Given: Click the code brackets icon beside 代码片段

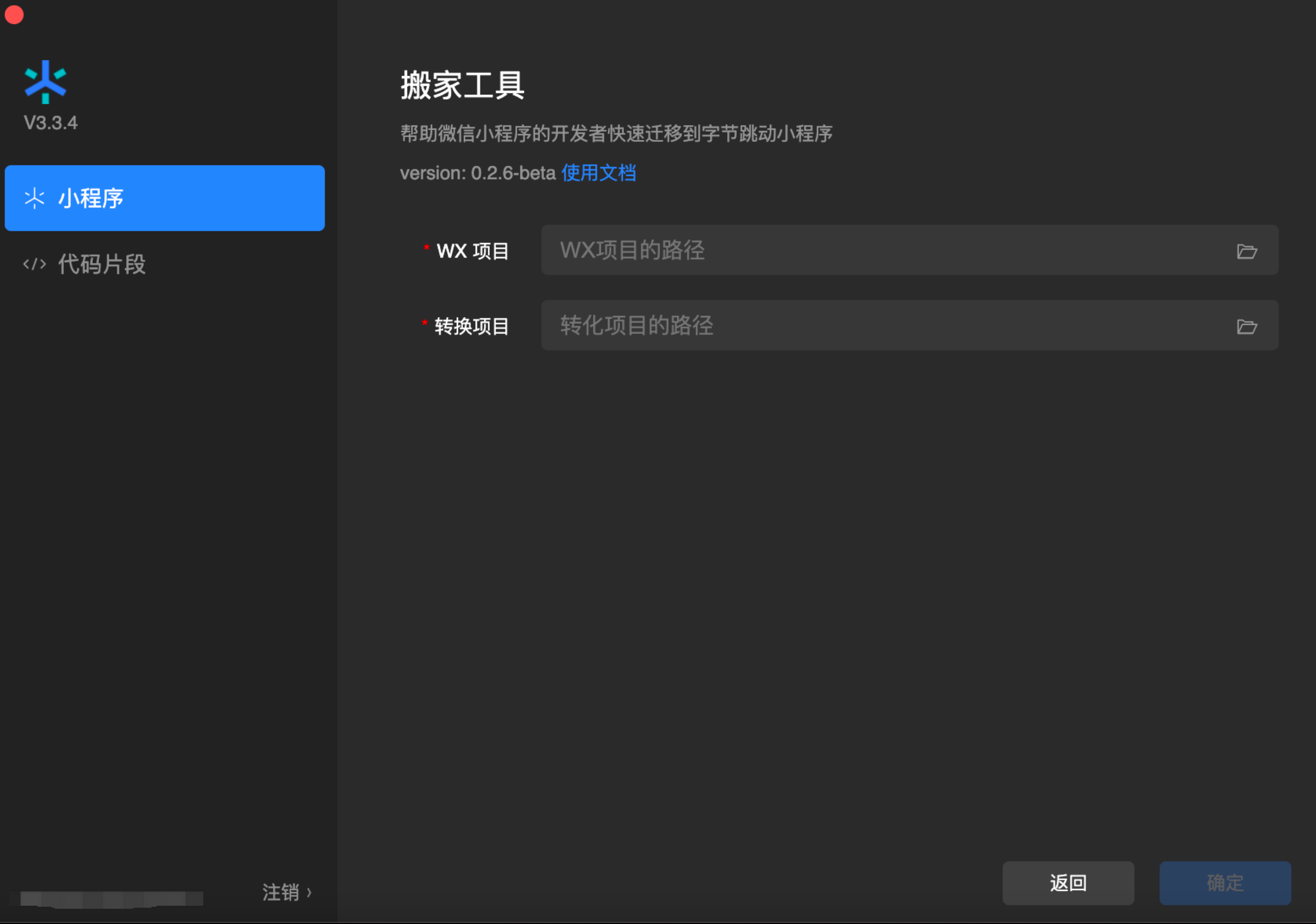Looking at the screenshot, I should [35, 264].
